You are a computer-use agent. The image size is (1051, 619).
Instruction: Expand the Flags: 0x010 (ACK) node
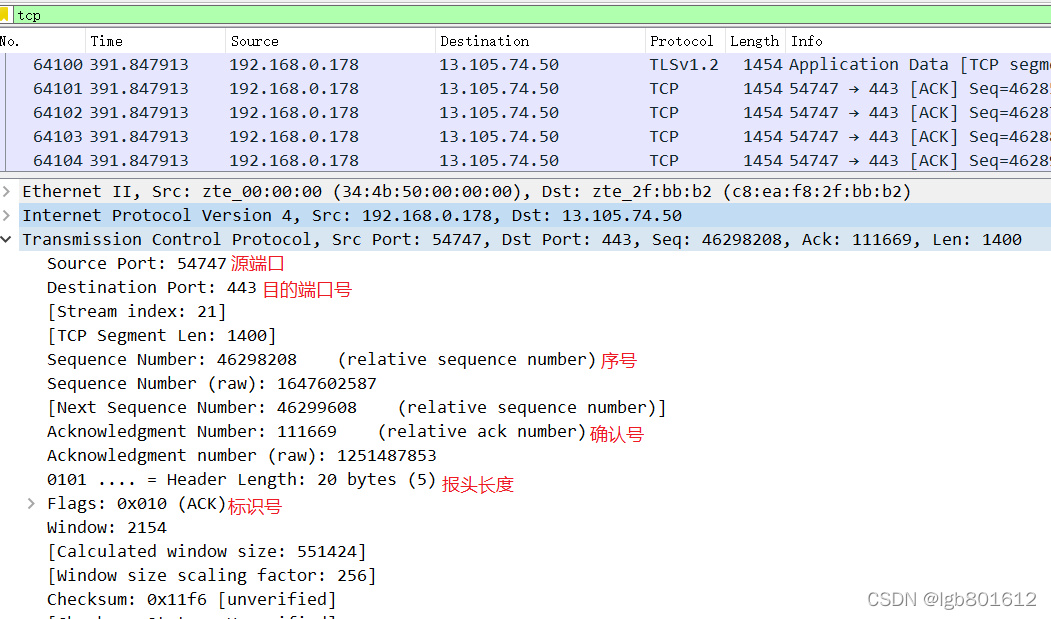coord(31,504)
